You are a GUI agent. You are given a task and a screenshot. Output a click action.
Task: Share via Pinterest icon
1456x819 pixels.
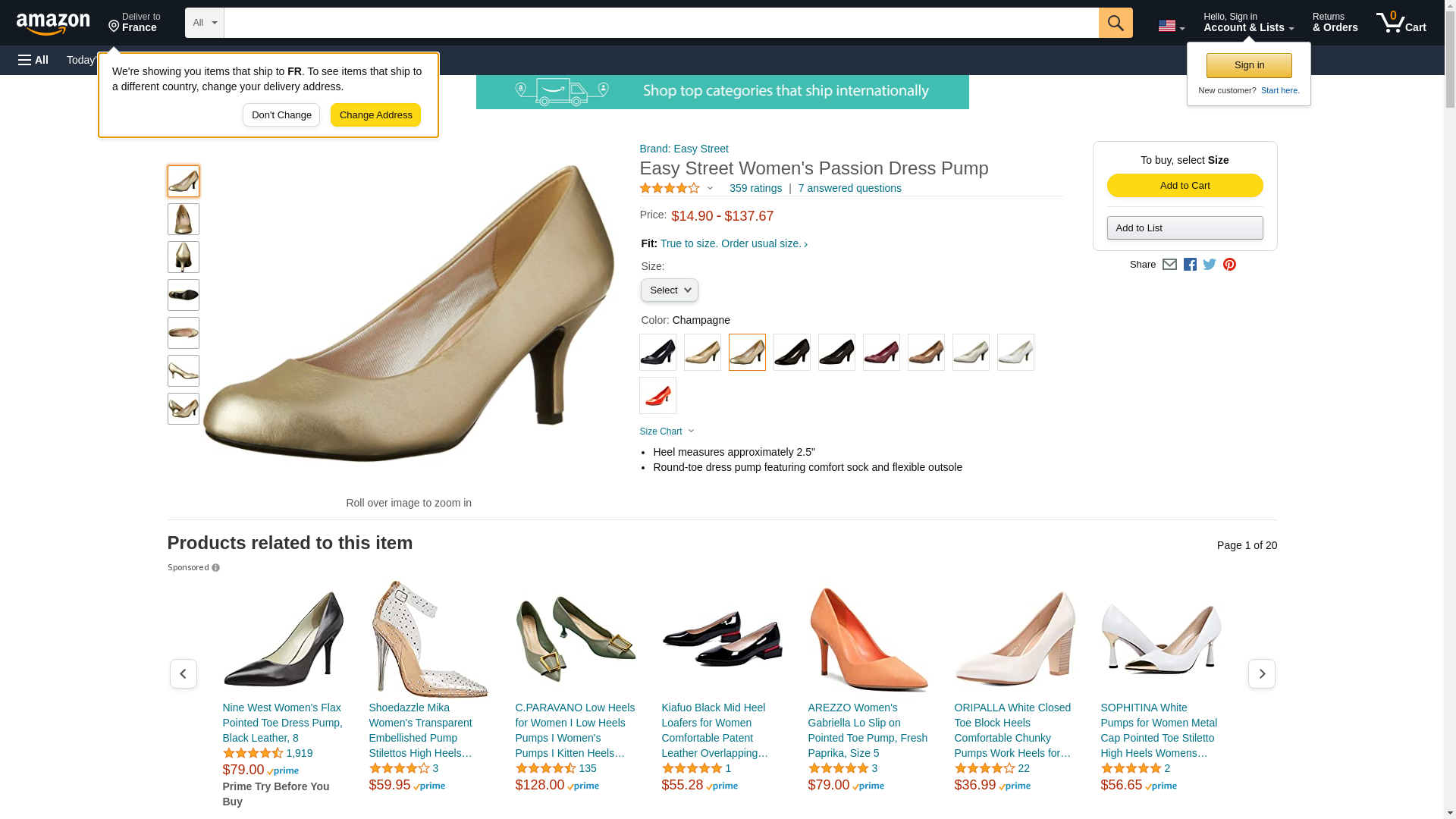pyautogui.click(x=1228, y=264)
